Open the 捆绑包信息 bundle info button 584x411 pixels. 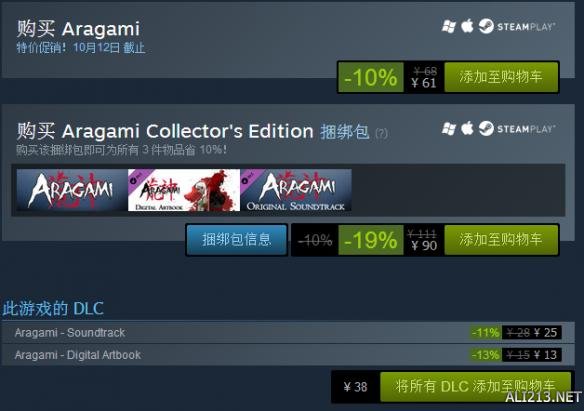click(x=237, y=240)
